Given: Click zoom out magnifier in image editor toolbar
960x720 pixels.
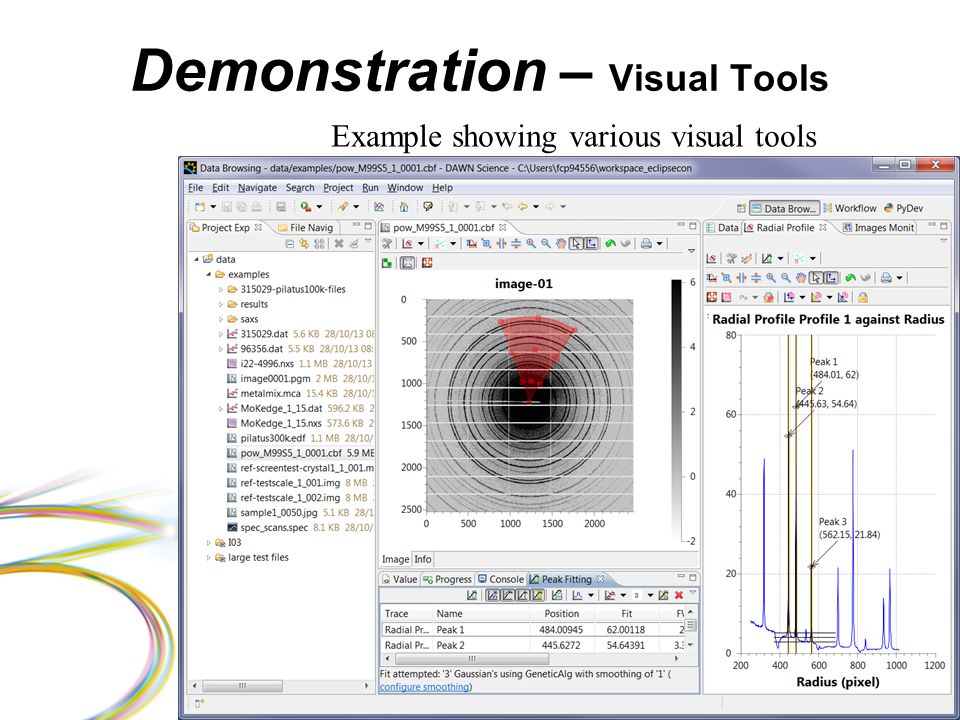Looking at the screenshot, I should pyautogui.click(x=546, y=244).
